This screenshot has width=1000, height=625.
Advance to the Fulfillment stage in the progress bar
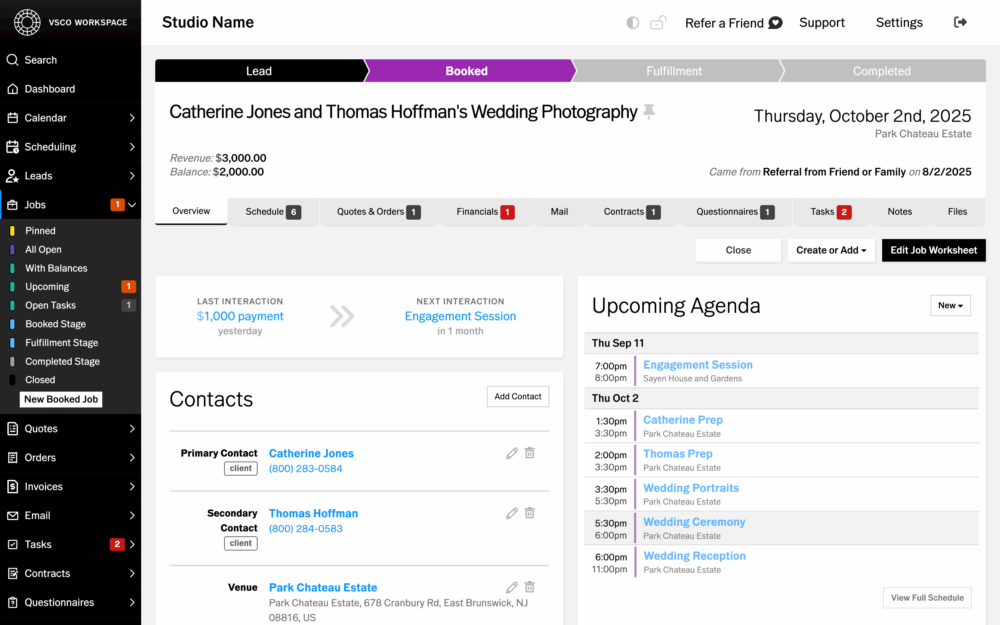click(674, 71)
